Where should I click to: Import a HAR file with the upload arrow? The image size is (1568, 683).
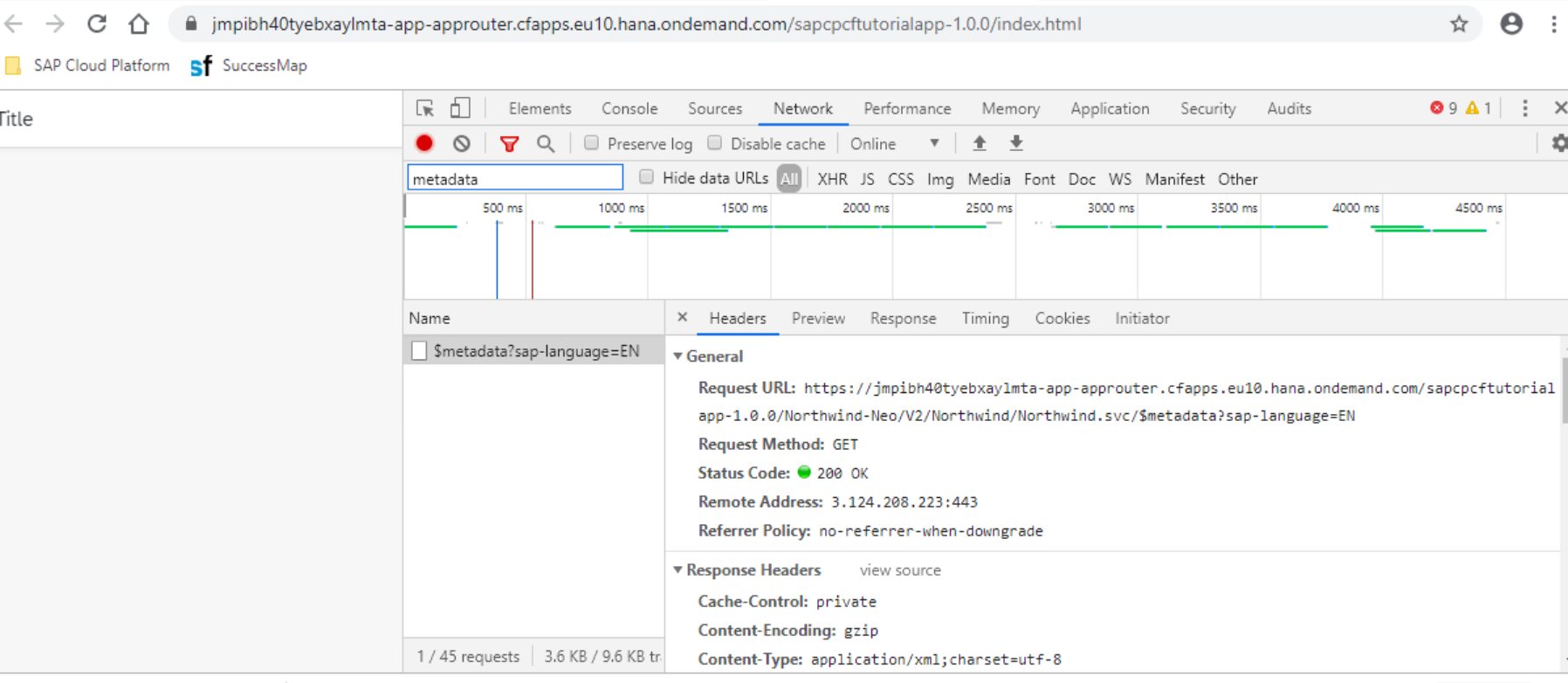pyautogui.click(x=980, y=143)
